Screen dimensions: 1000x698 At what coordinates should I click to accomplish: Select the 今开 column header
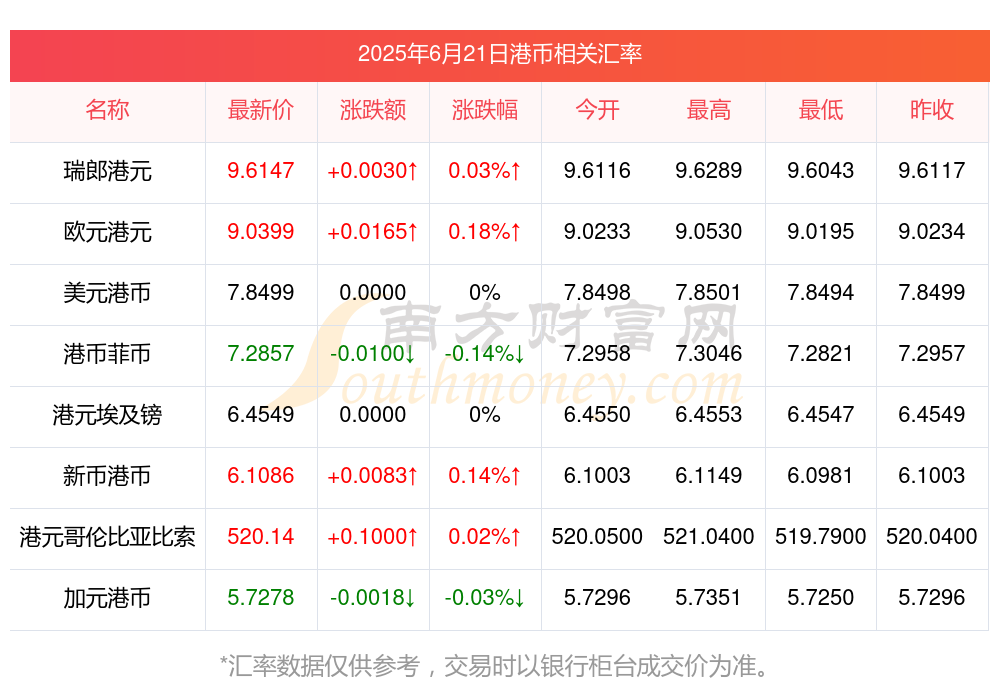597,110
